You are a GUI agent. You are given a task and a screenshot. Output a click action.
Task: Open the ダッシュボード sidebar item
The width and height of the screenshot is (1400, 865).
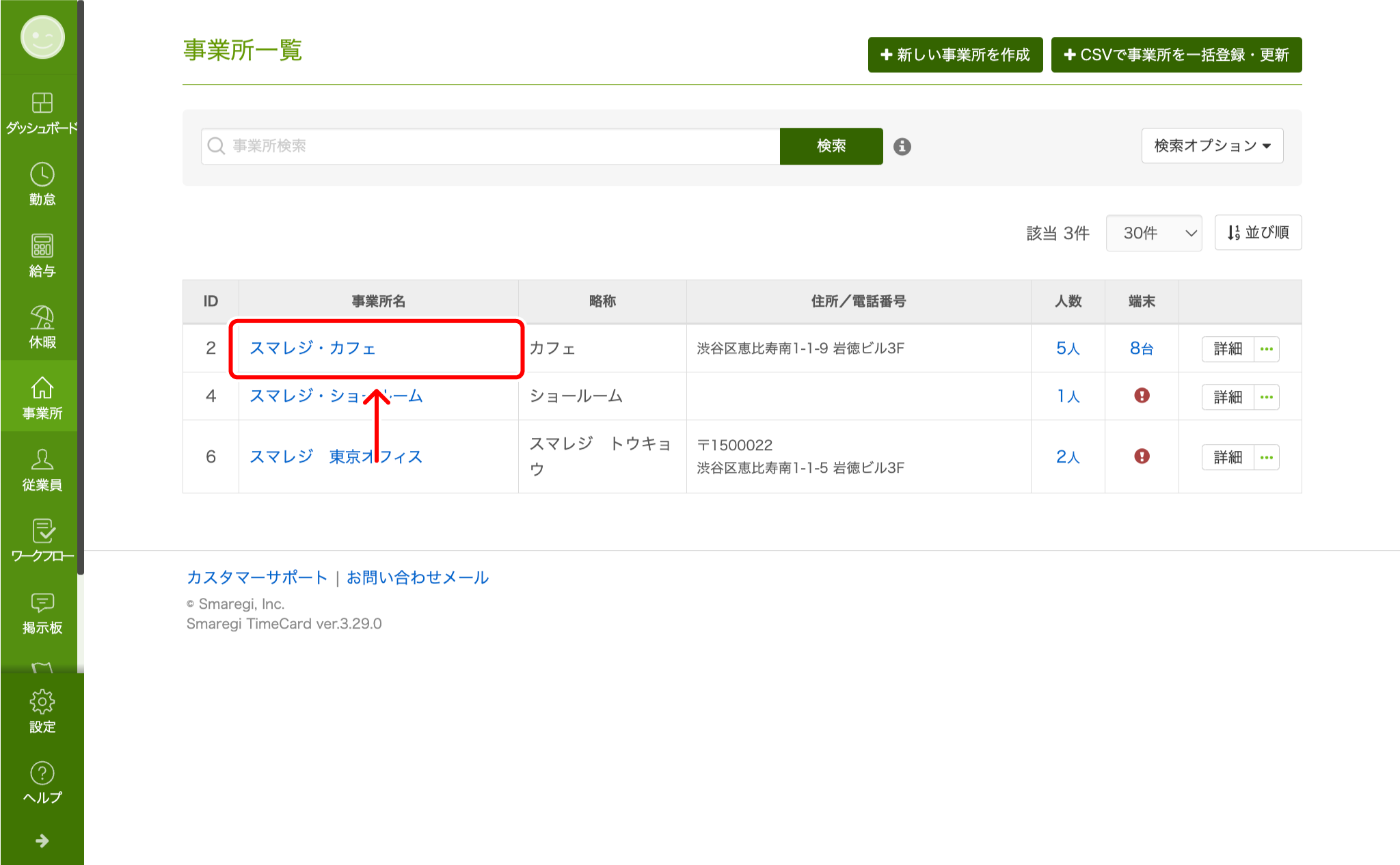pyautogui.click(x=42, y=113)
